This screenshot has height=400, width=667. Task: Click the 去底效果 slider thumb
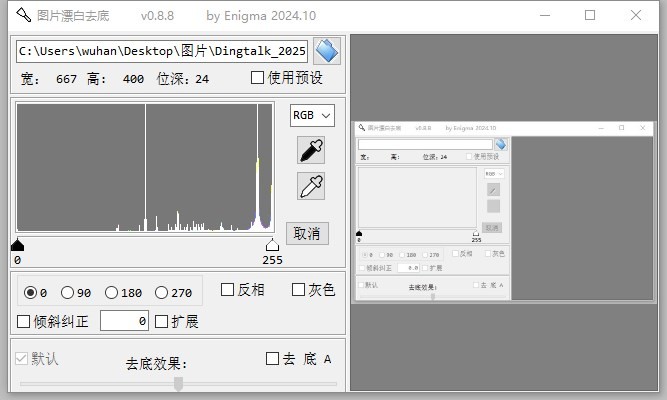coord(179,383)
